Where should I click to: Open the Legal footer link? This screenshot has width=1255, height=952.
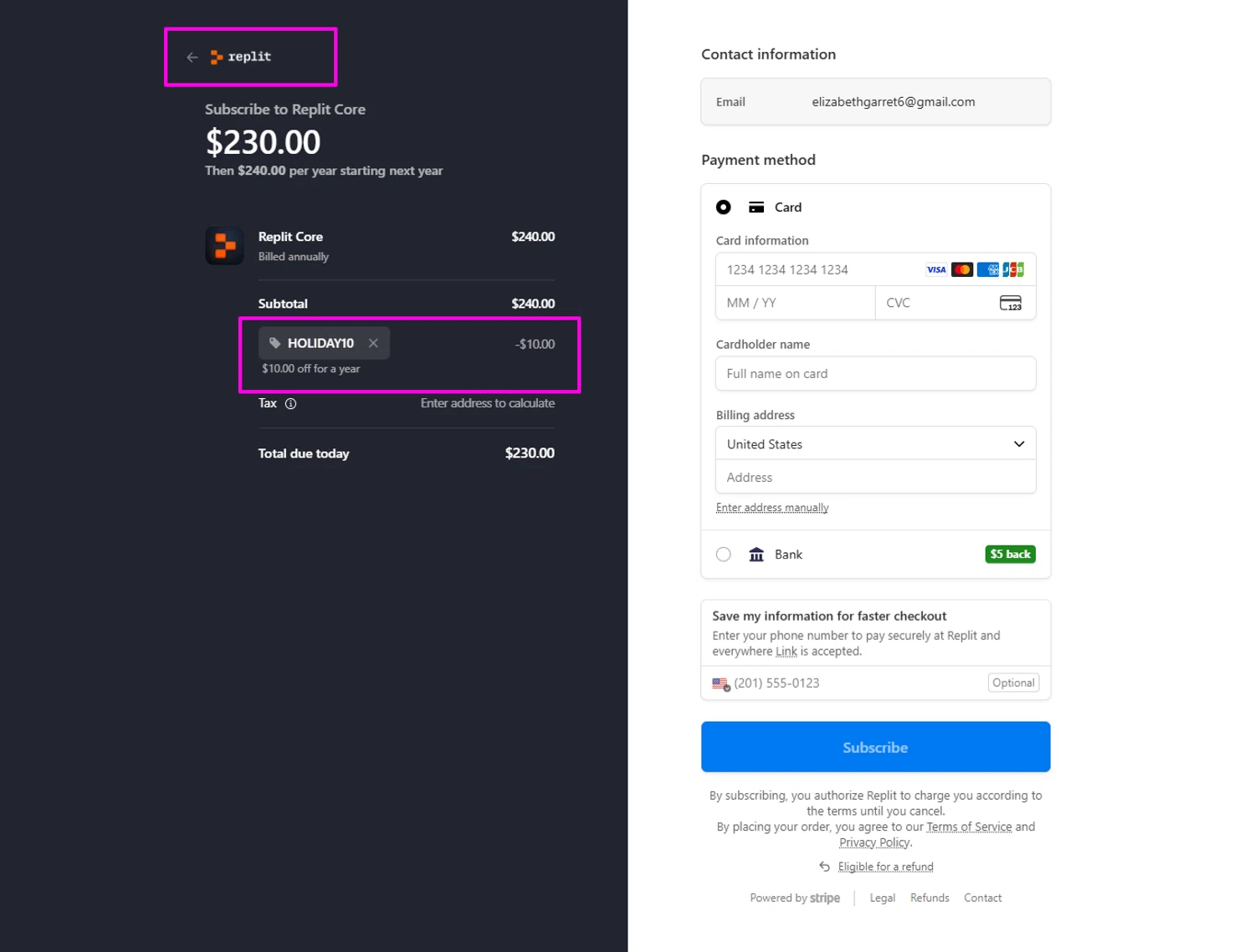(x=883, y=898)
